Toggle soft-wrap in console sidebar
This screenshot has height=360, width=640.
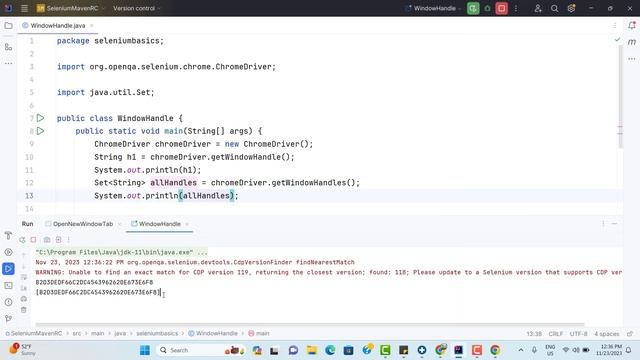coord(24,278)
